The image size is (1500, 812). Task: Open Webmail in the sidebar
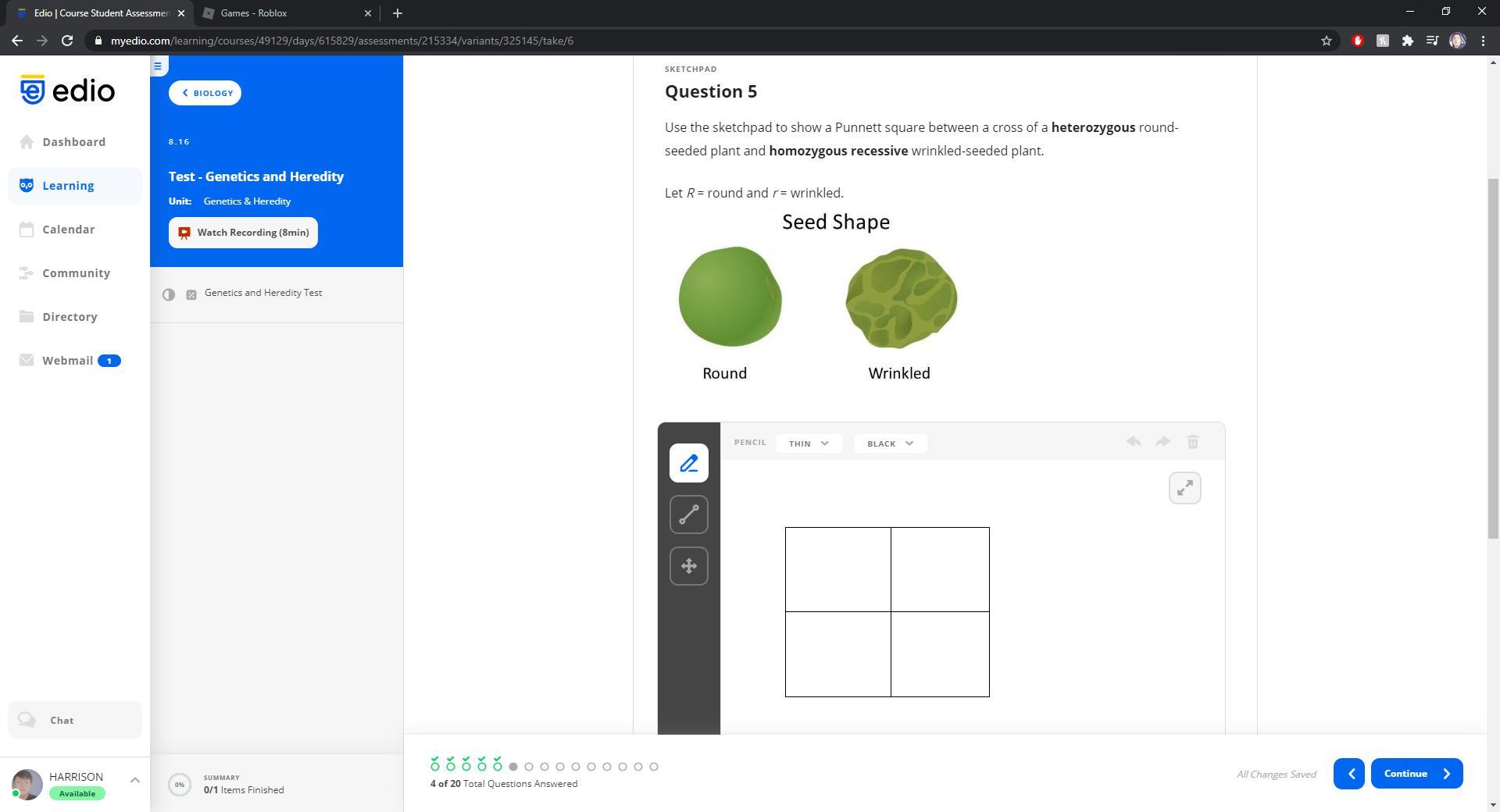68,361
